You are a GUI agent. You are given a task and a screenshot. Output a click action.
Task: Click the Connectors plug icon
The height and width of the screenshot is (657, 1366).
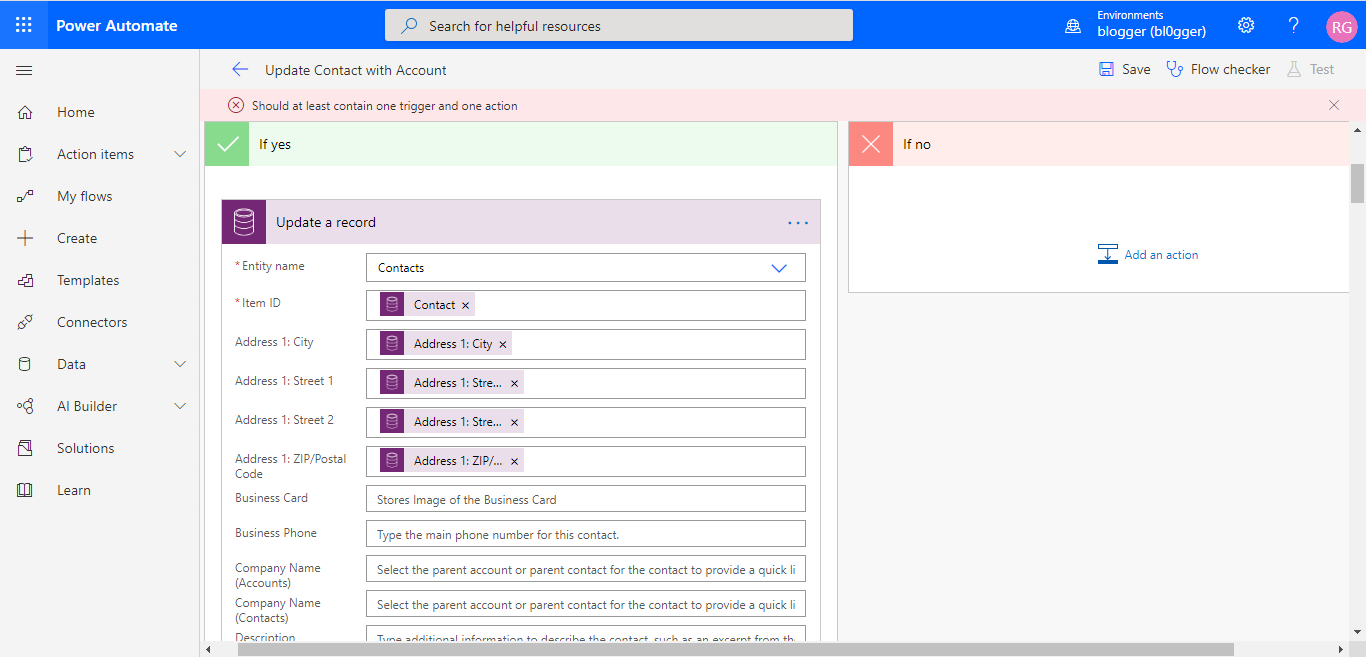[x=26, y=322]
